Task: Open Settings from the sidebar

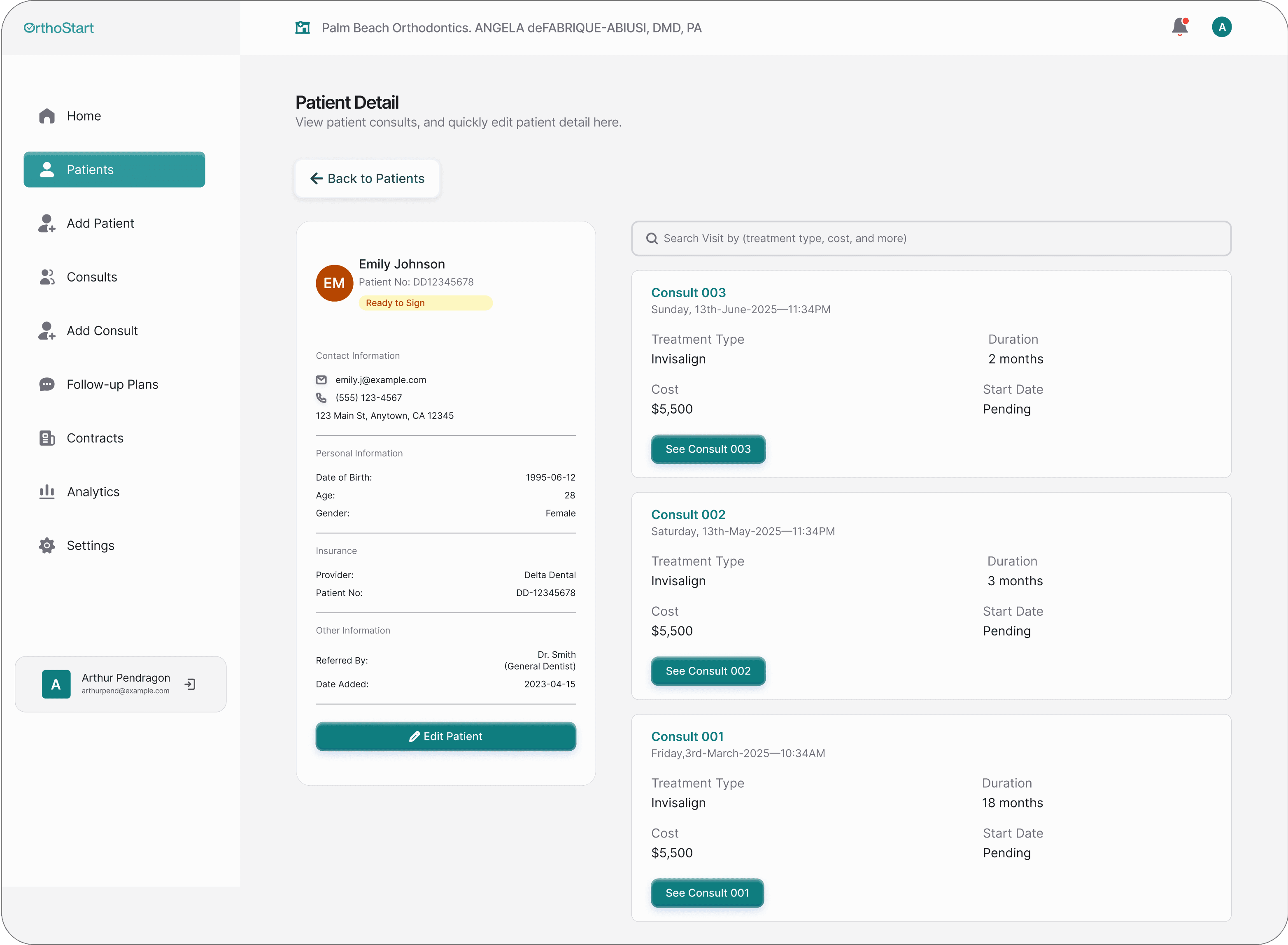Action: [91, 546]
